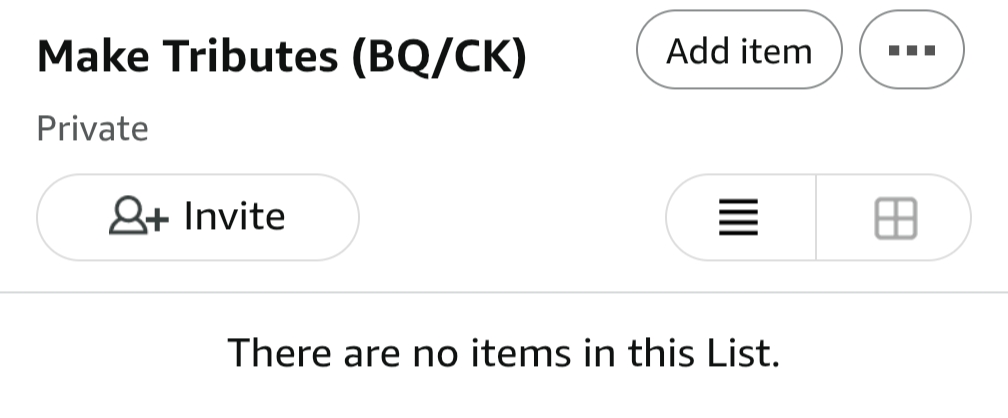Click the oval button with three dots
This screenshot has height=418, width=1008.
point(911,50)
